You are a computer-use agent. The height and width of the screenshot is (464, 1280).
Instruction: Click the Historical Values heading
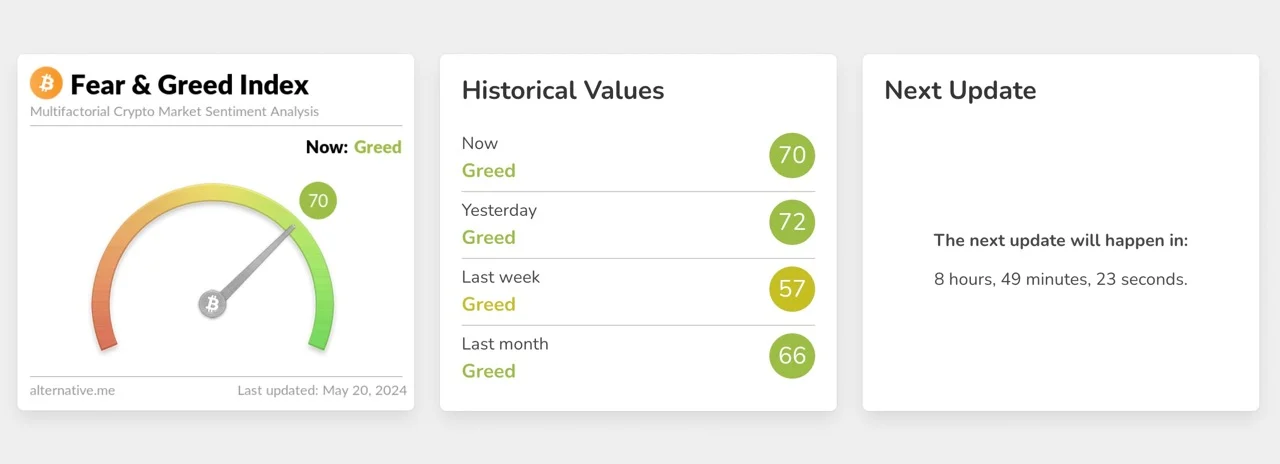563,90
